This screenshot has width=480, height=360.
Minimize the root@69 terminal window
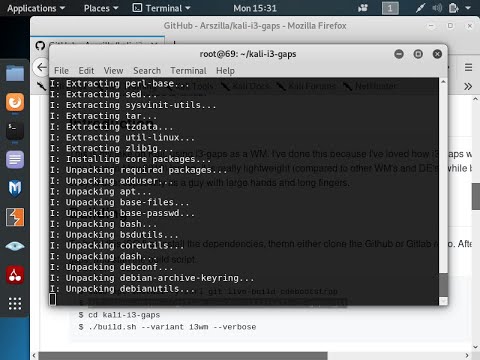pos(399,54)
